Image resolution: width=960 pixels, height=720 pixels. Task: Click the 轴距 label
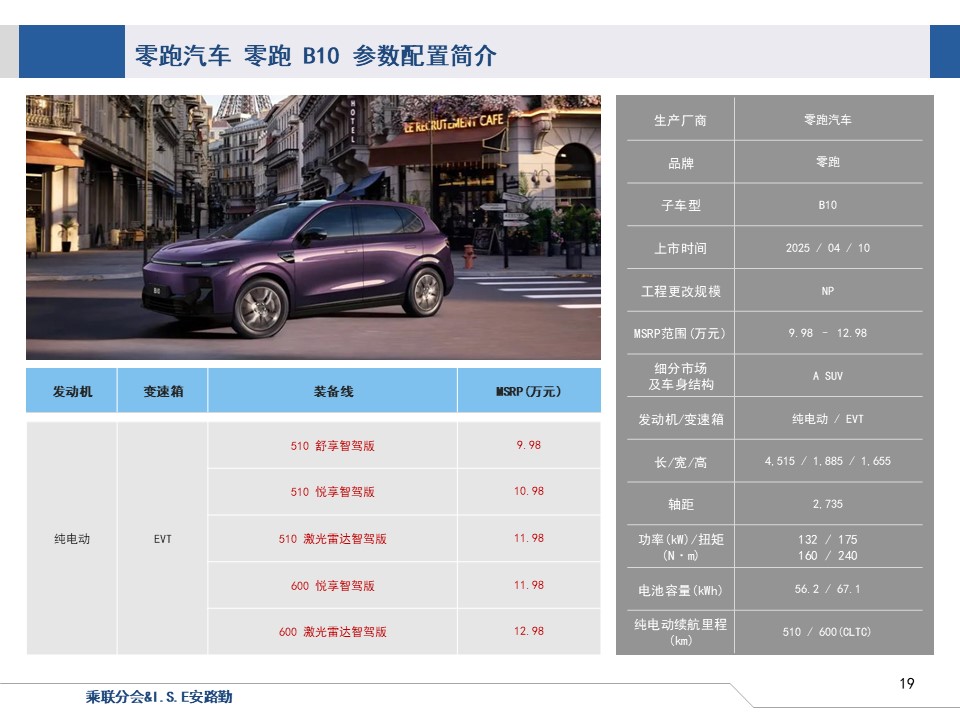tap(680, 504)
